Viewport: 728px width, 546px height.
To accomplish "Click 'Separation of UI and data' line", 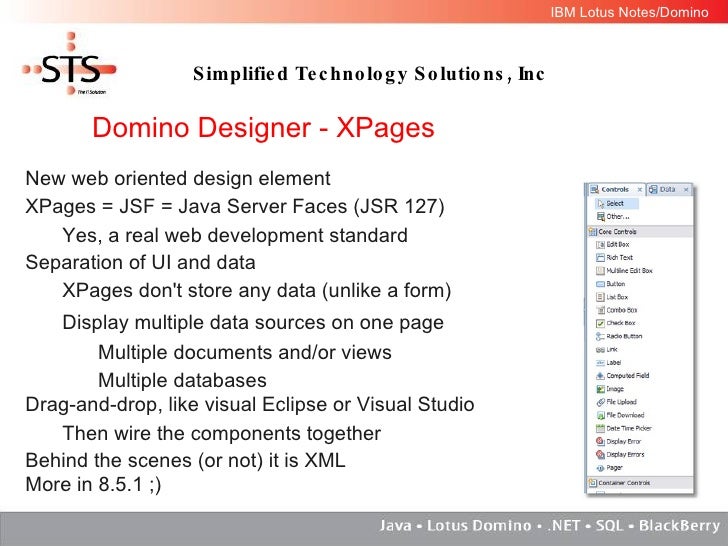I will [x=140, y=262].
